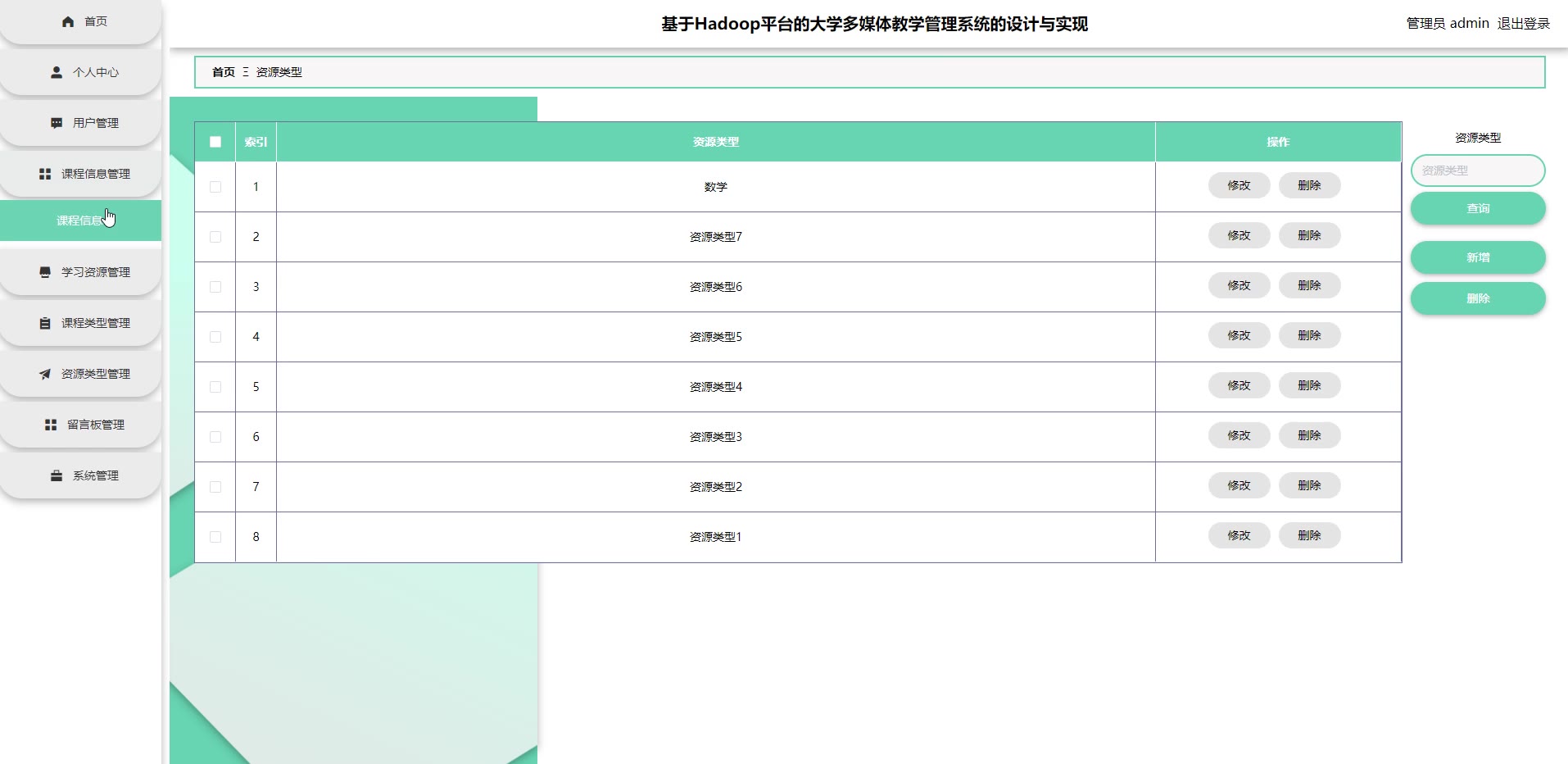
Task: Click the 新增 add button
Action: coord(1478,257)
